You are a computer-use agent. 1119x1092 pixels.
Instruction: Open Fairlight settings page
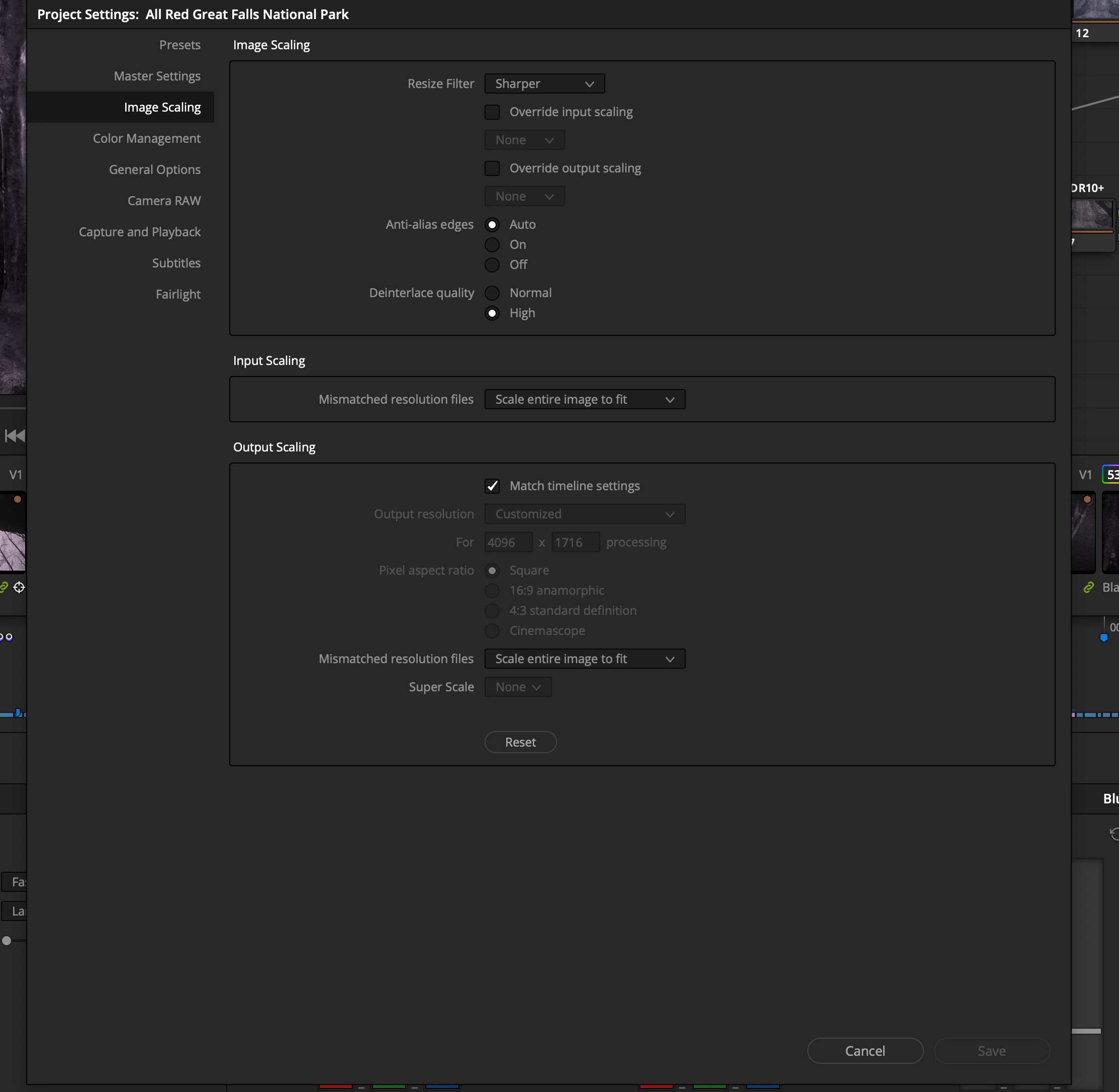(x=178, y=294)
